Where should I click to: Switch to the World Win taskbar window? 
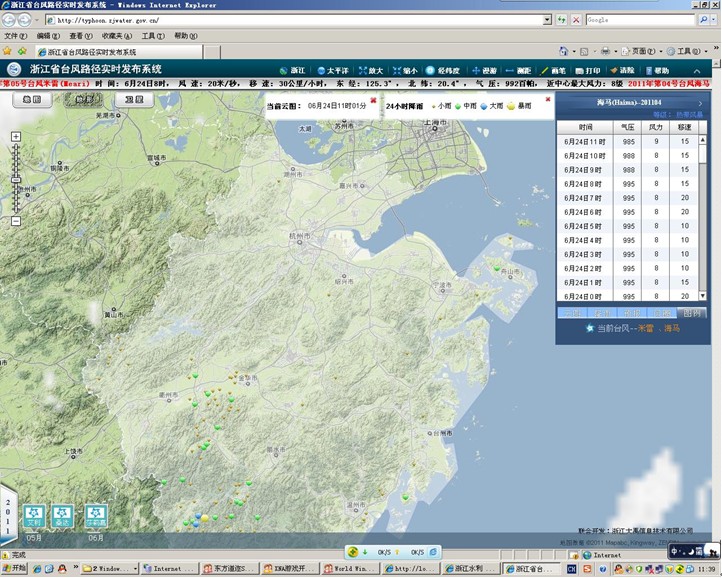pos(350,568)
